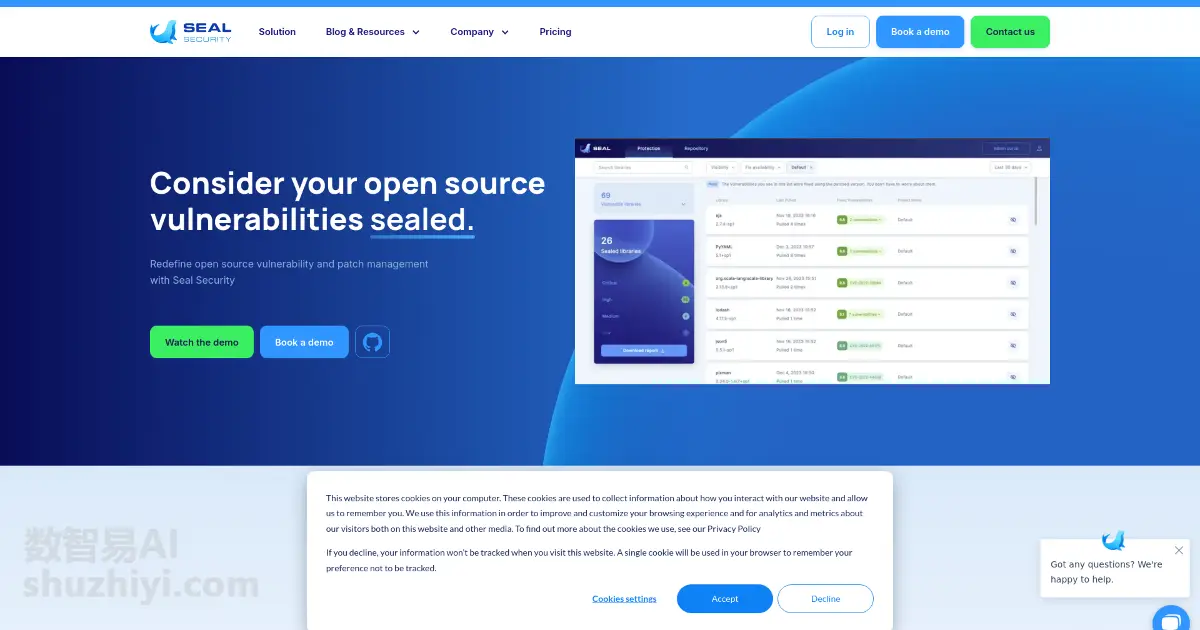Click the '26 Sealed libraries' count in preview
The height and width of the screenshot is (630, 1200).
621,245
